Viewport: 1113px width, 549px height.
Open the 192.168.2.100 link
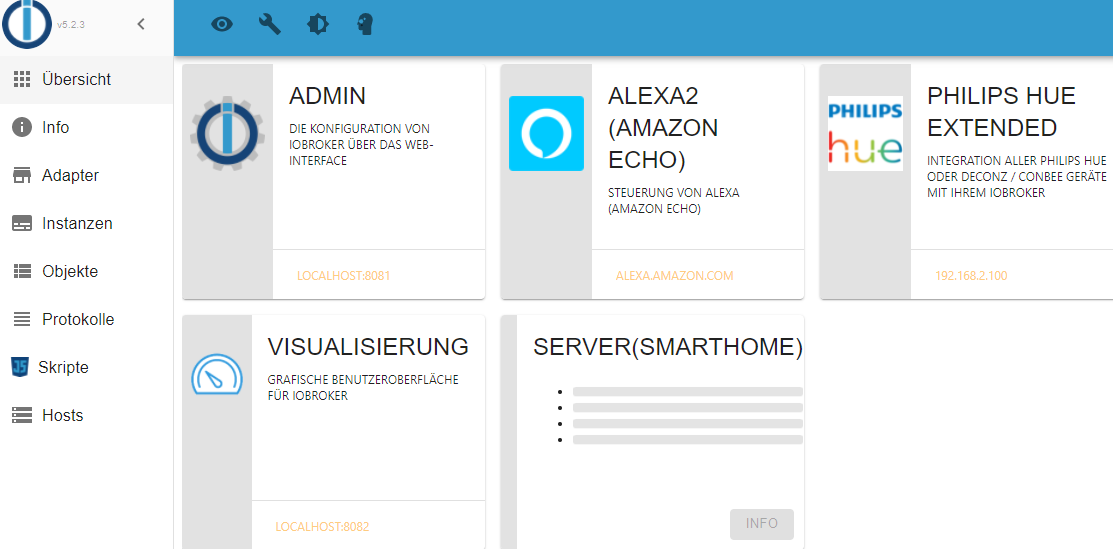coord(971,276)
